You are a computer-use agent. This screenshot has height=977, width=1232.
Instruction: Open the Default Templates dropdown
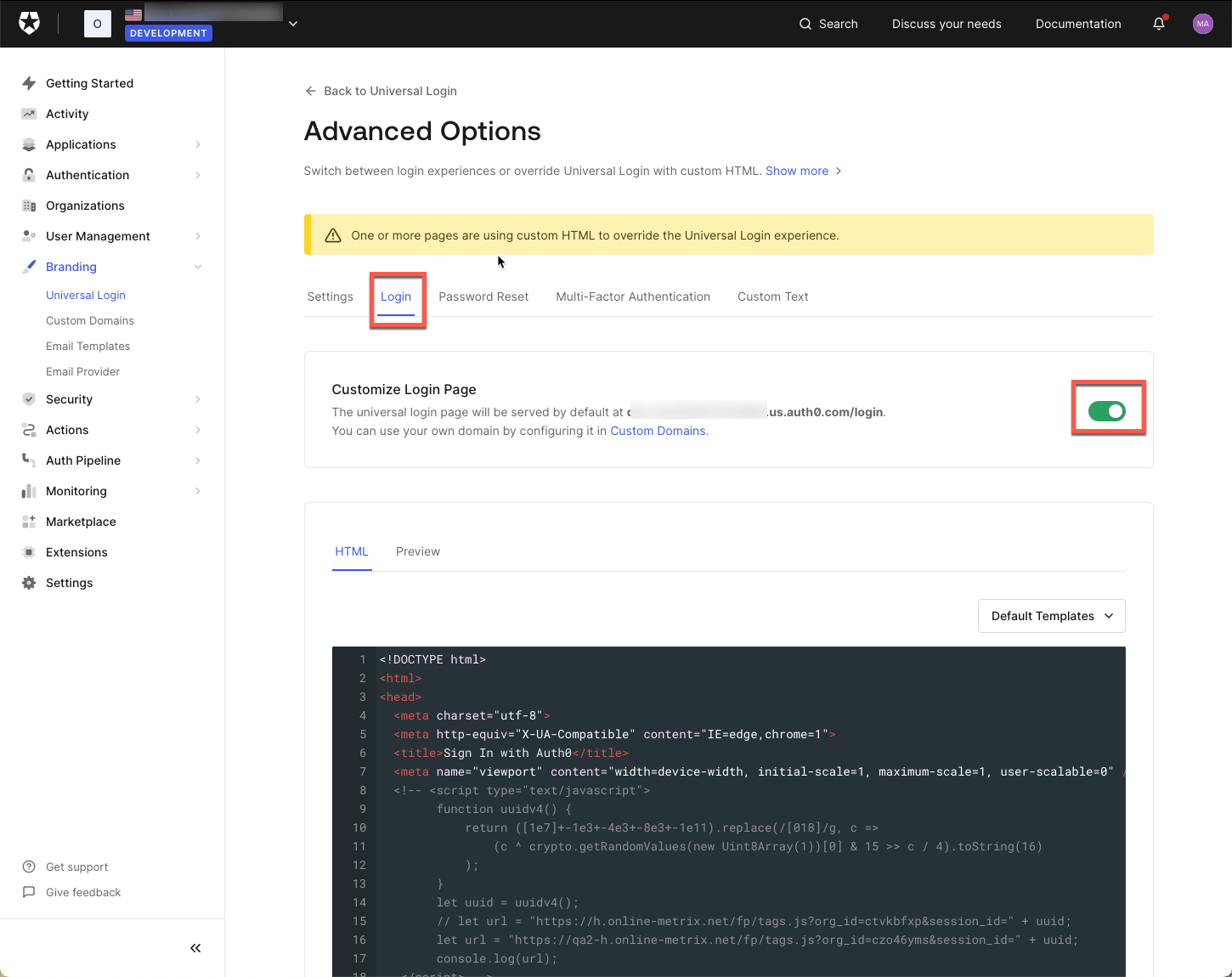click(1051, 615)
